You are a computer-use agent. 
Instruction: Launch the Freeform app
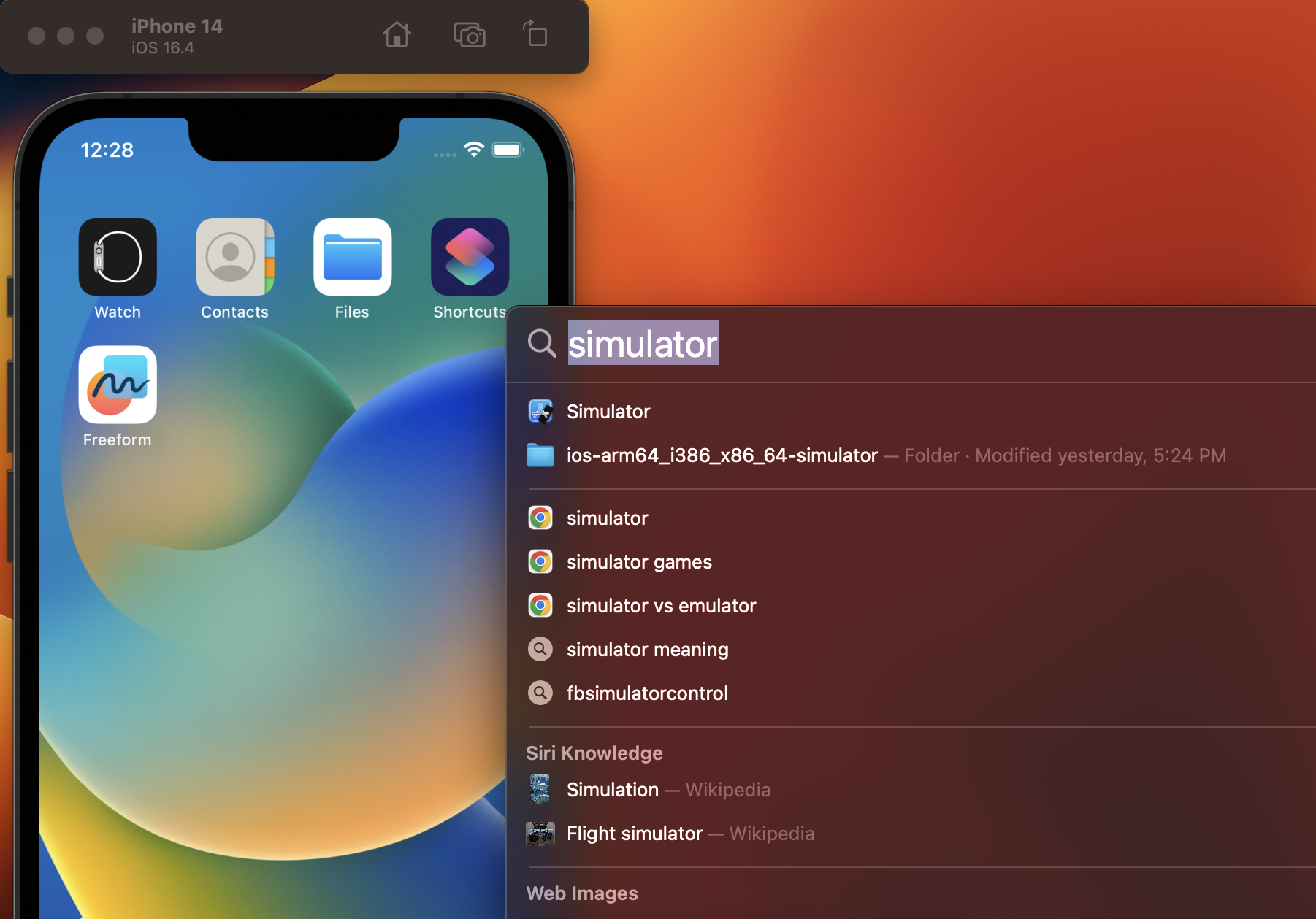(117, 385)
